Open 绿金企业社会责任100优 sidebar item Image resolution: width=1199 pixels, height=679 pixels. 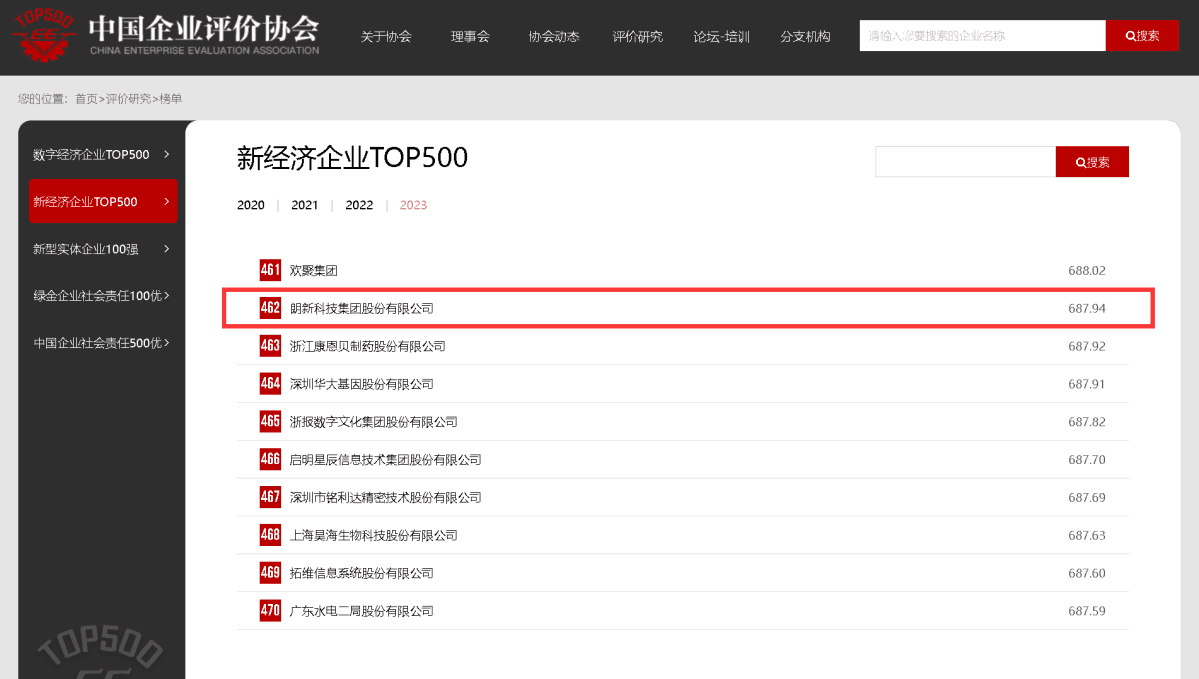(x=103, y=296)
